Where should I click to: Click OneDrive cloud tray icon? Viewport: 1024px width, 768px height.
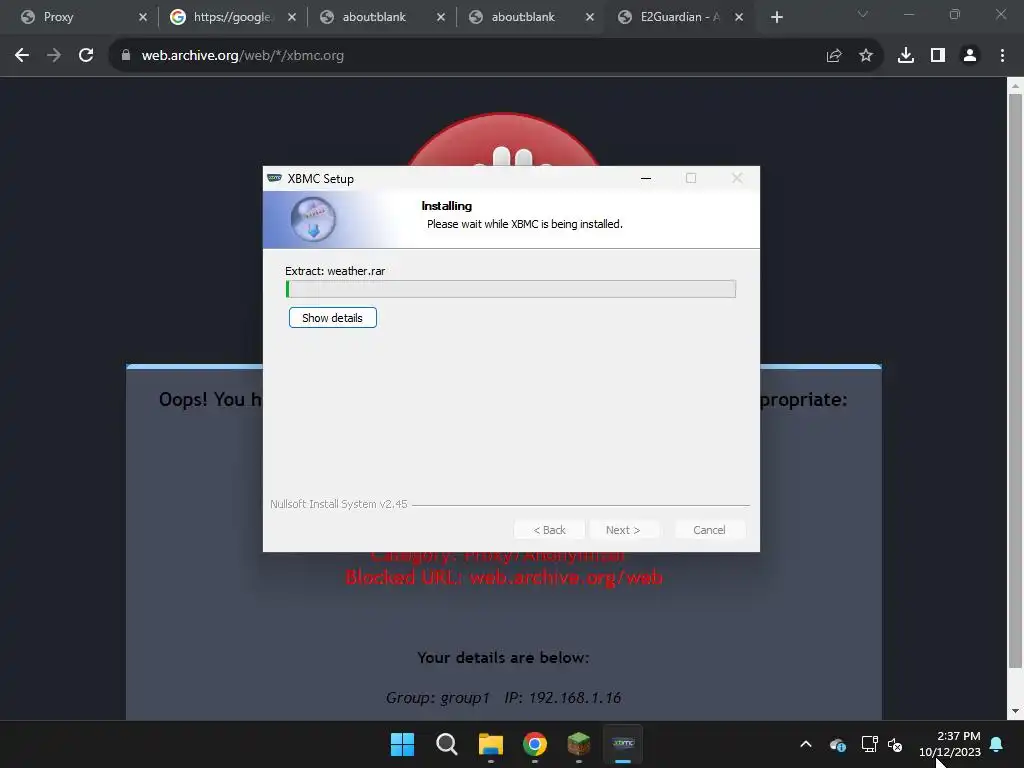[838, 744]
